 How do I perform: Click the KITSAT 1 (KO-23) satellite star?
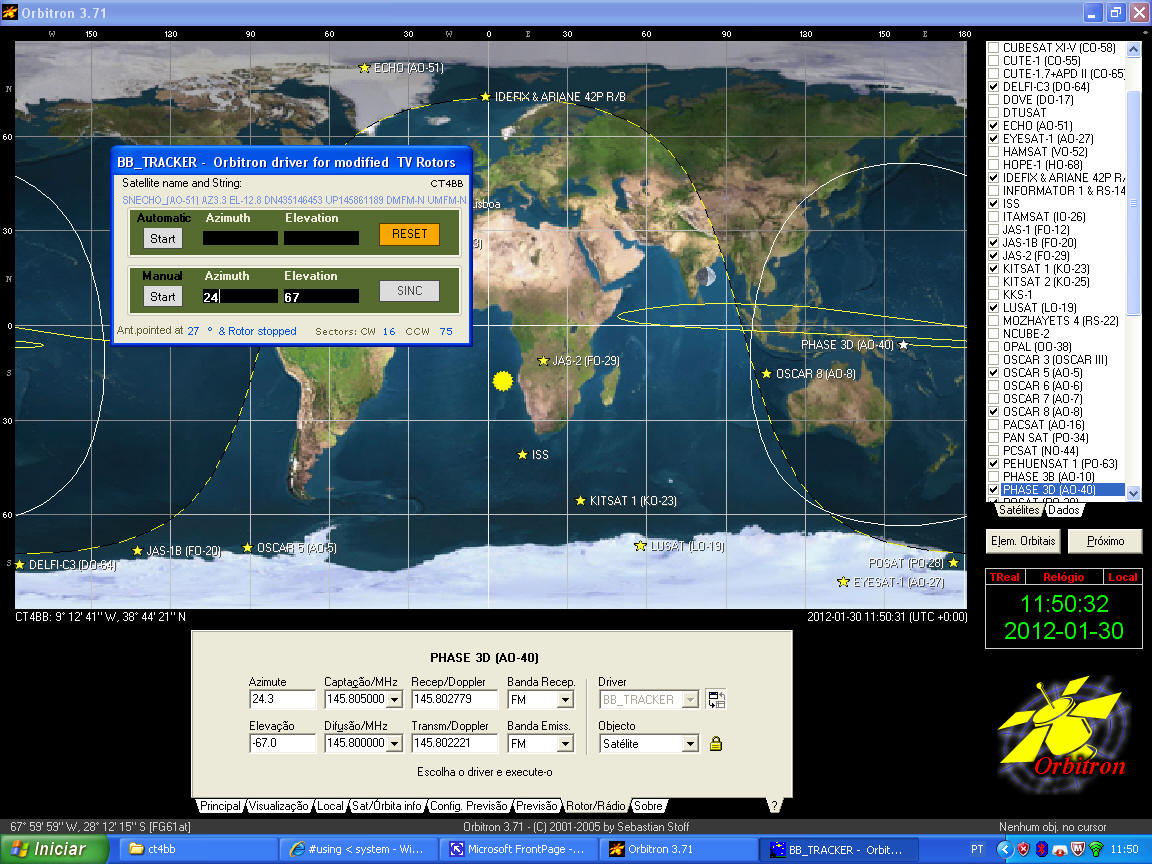tap(580, 500)
